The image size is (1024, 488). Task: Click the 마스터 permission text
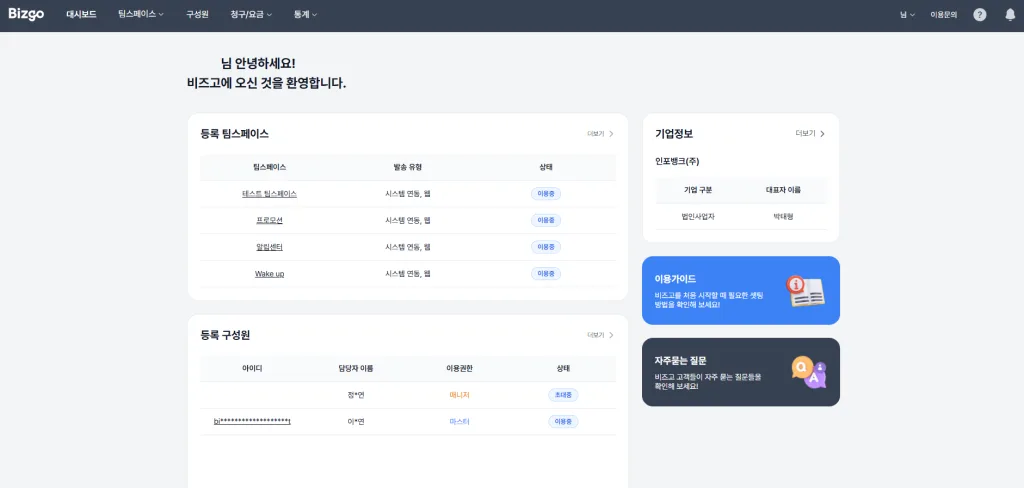click(x=459, y=422)
